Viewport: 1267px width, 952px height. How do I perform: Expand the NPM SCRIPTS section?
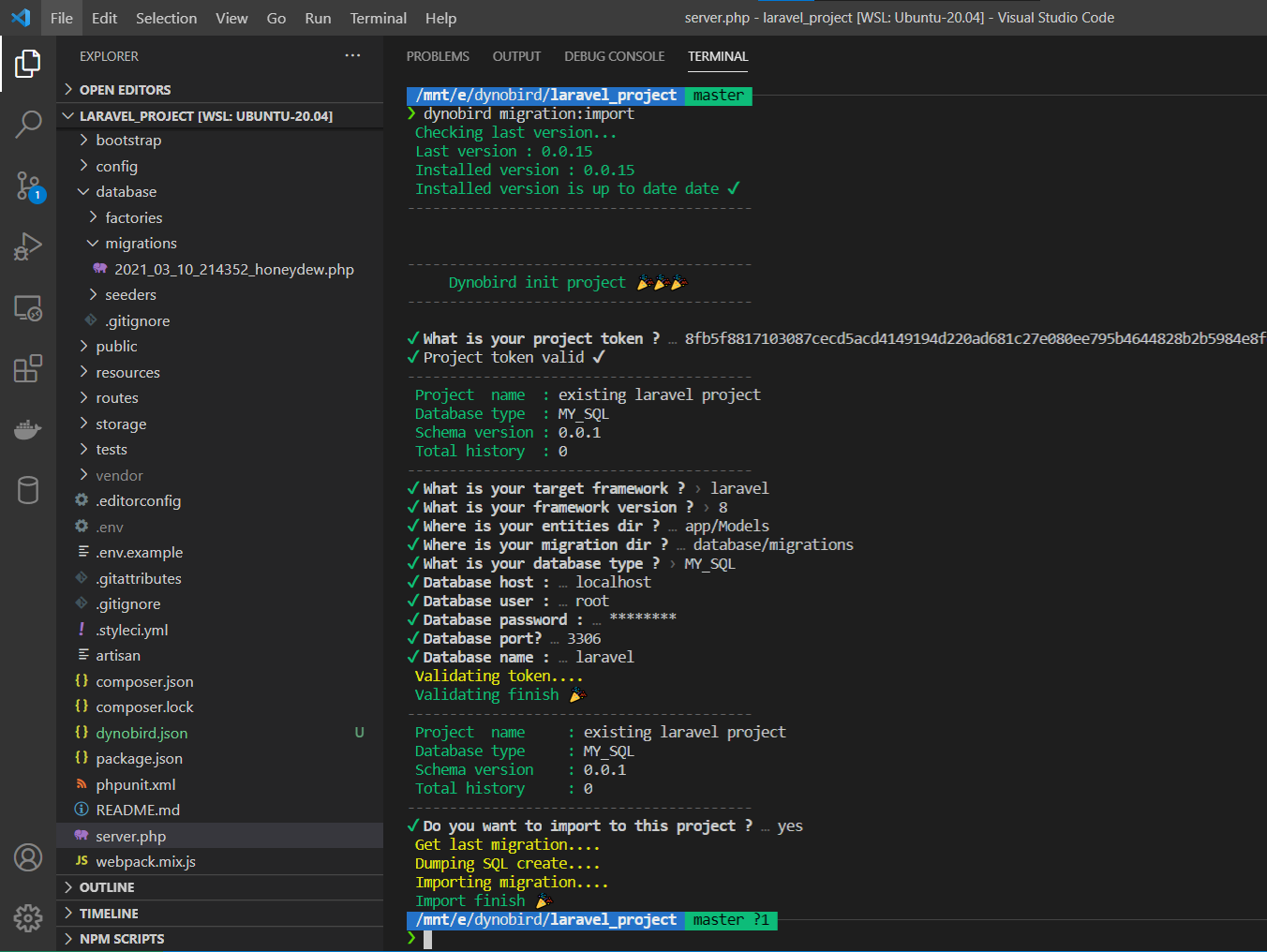219,939
